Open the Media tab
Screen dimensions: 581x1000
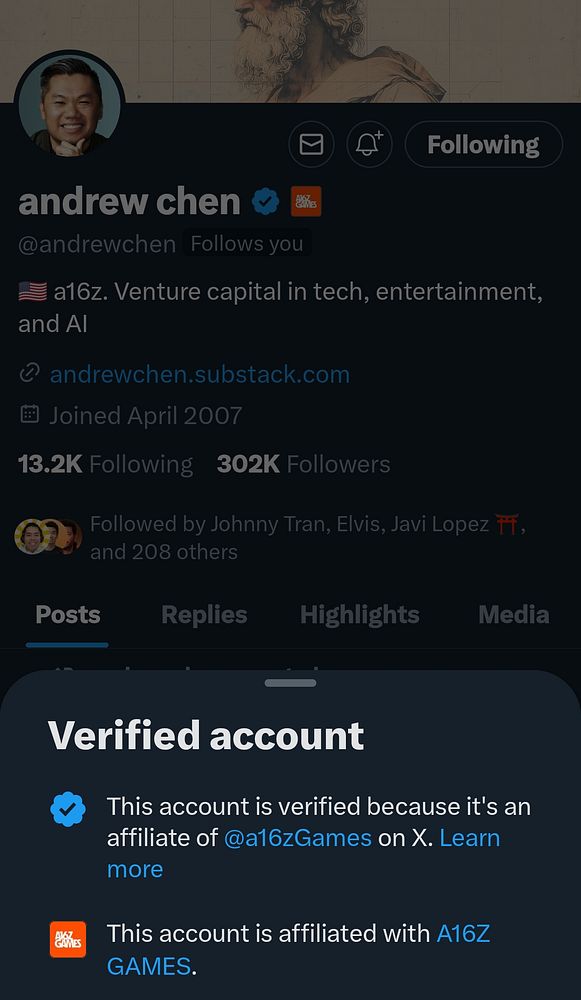point(513,614)
